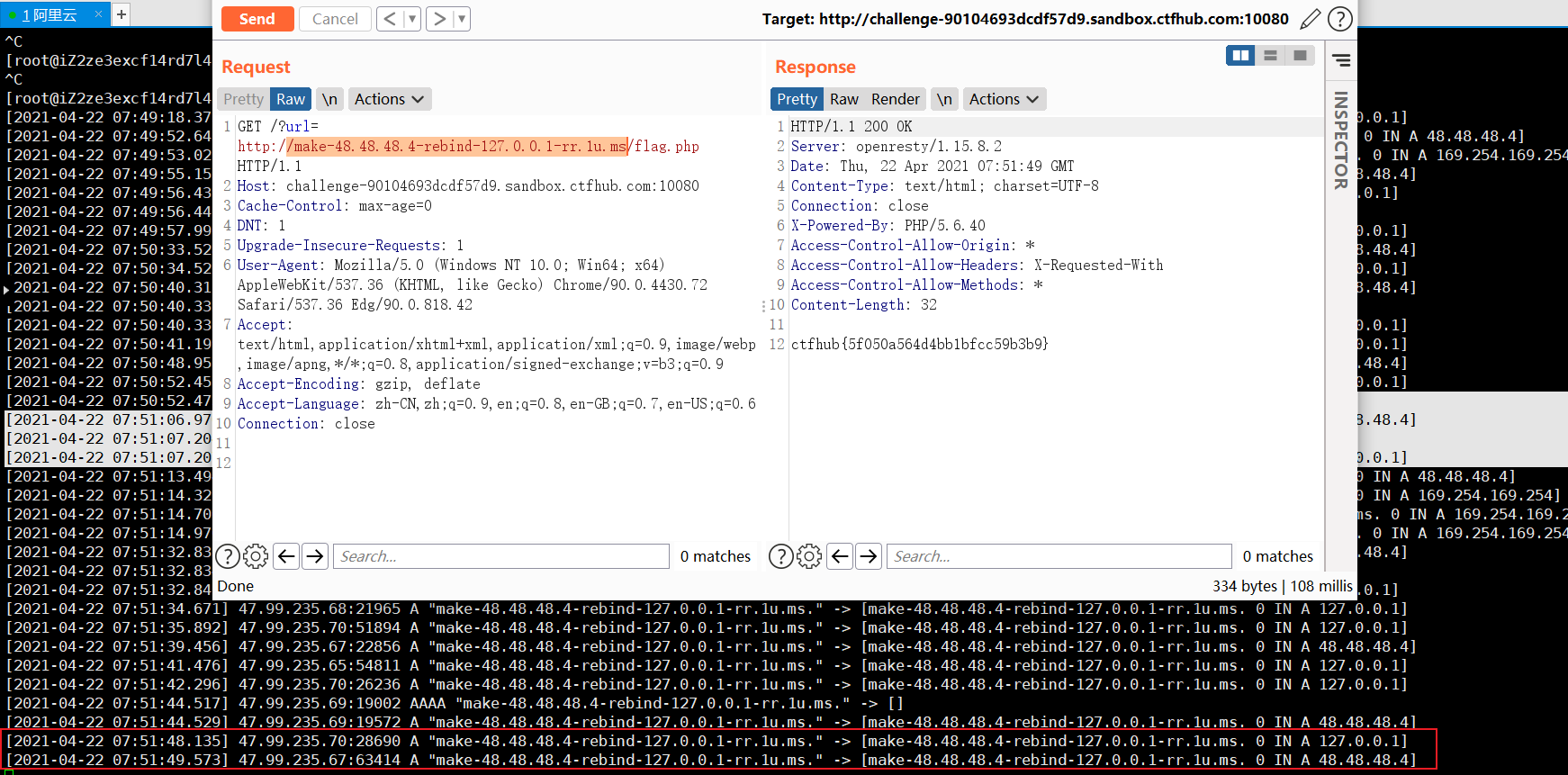
Task: Click the Server: openresty header line
Action: 896,146
